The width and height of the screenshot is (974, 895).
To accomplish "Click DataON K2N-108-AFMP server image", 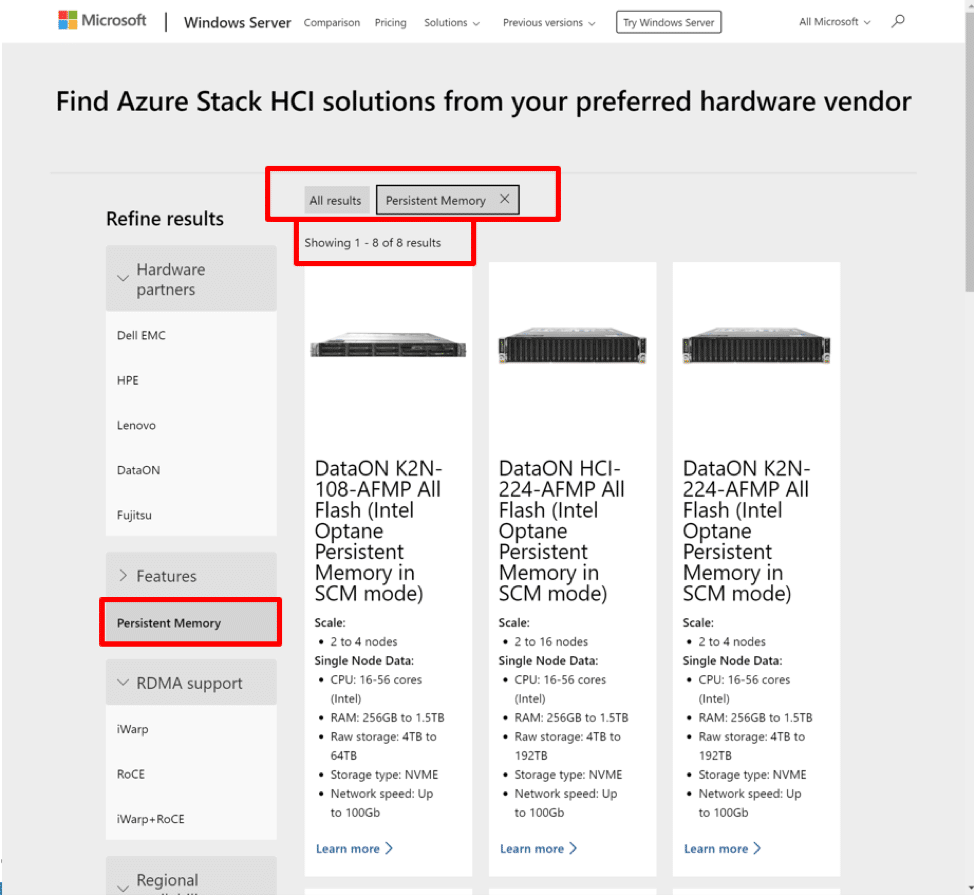I will click(x=388, y=345).
